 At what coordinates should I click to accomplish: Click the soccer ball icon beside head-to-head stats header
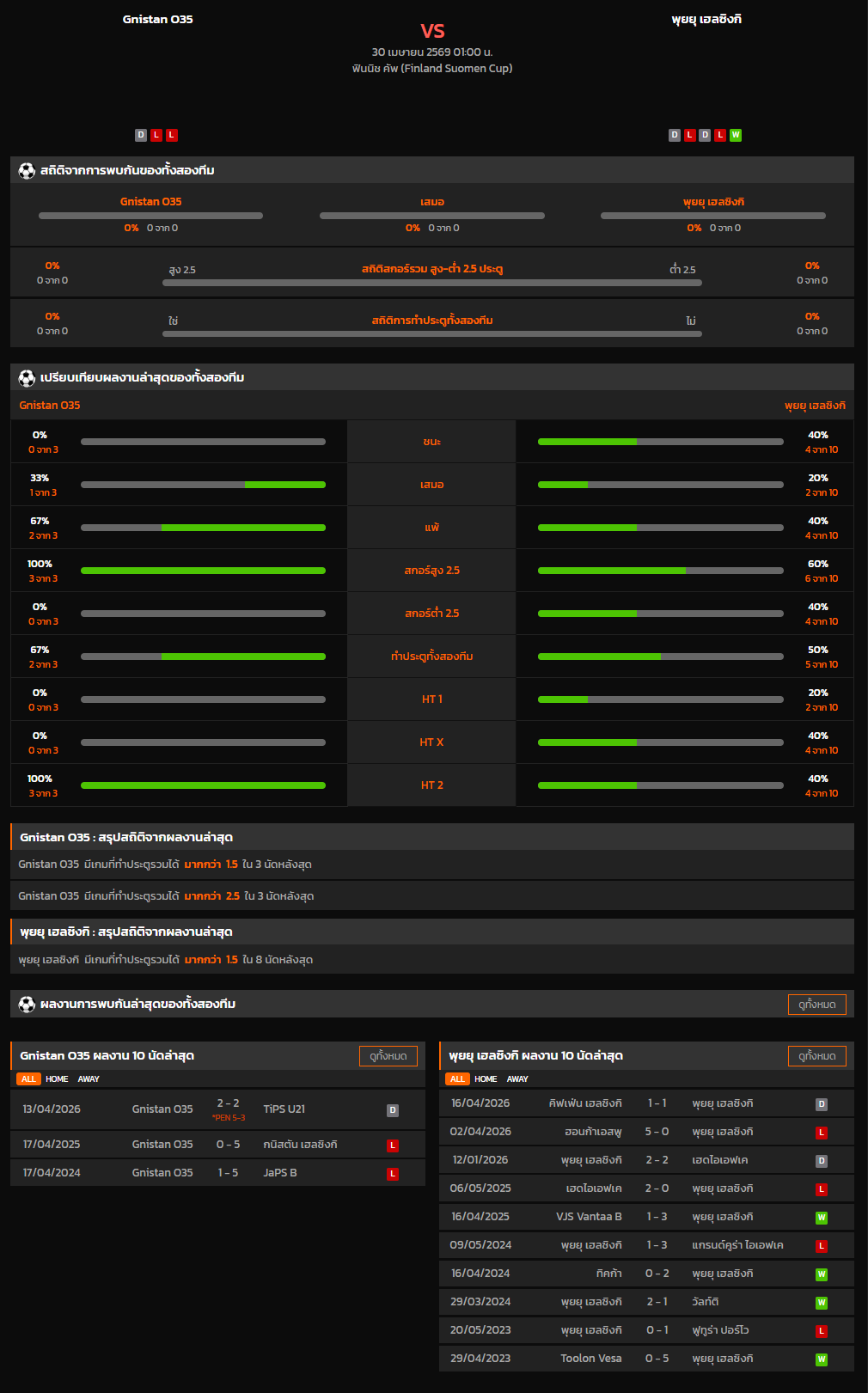(x=27, y=171)
